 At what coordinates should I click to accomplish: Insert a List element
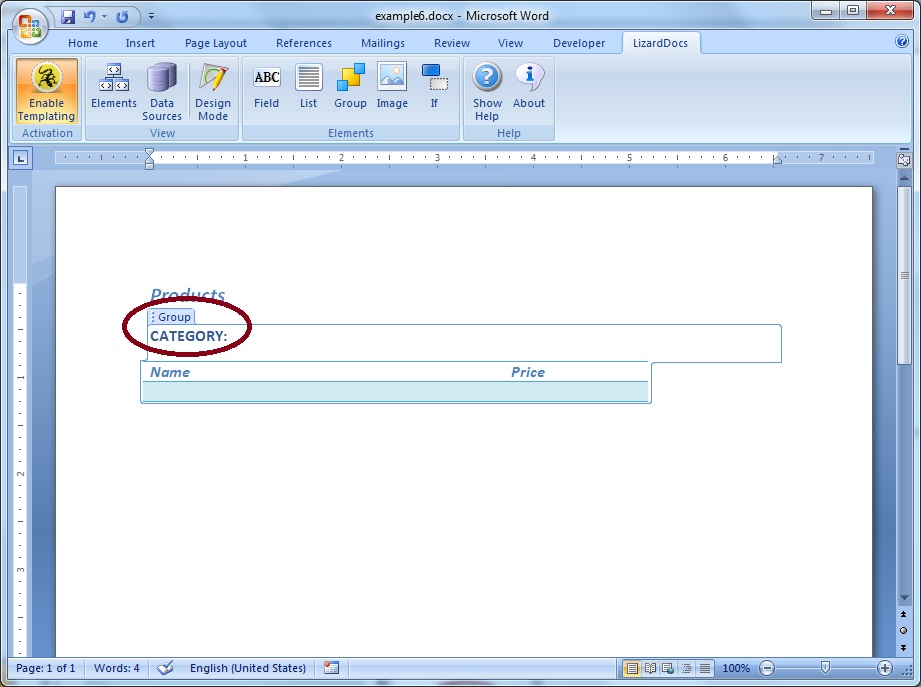[x=308, y=86]
